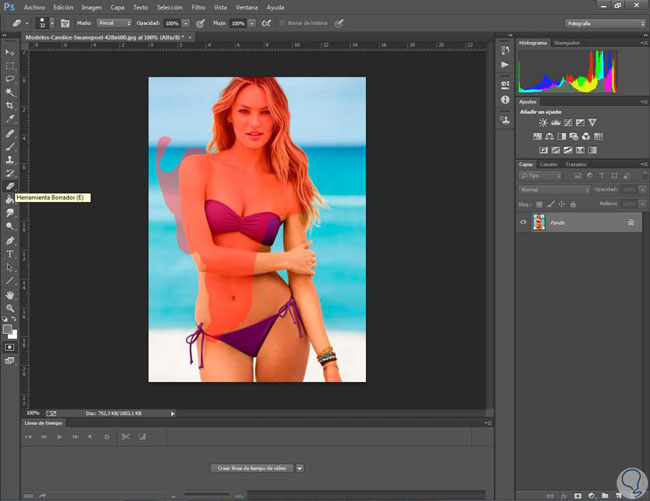Click the Info panel icon
The height and width of the screenshot is (501, 650).
tap(504, 100)
